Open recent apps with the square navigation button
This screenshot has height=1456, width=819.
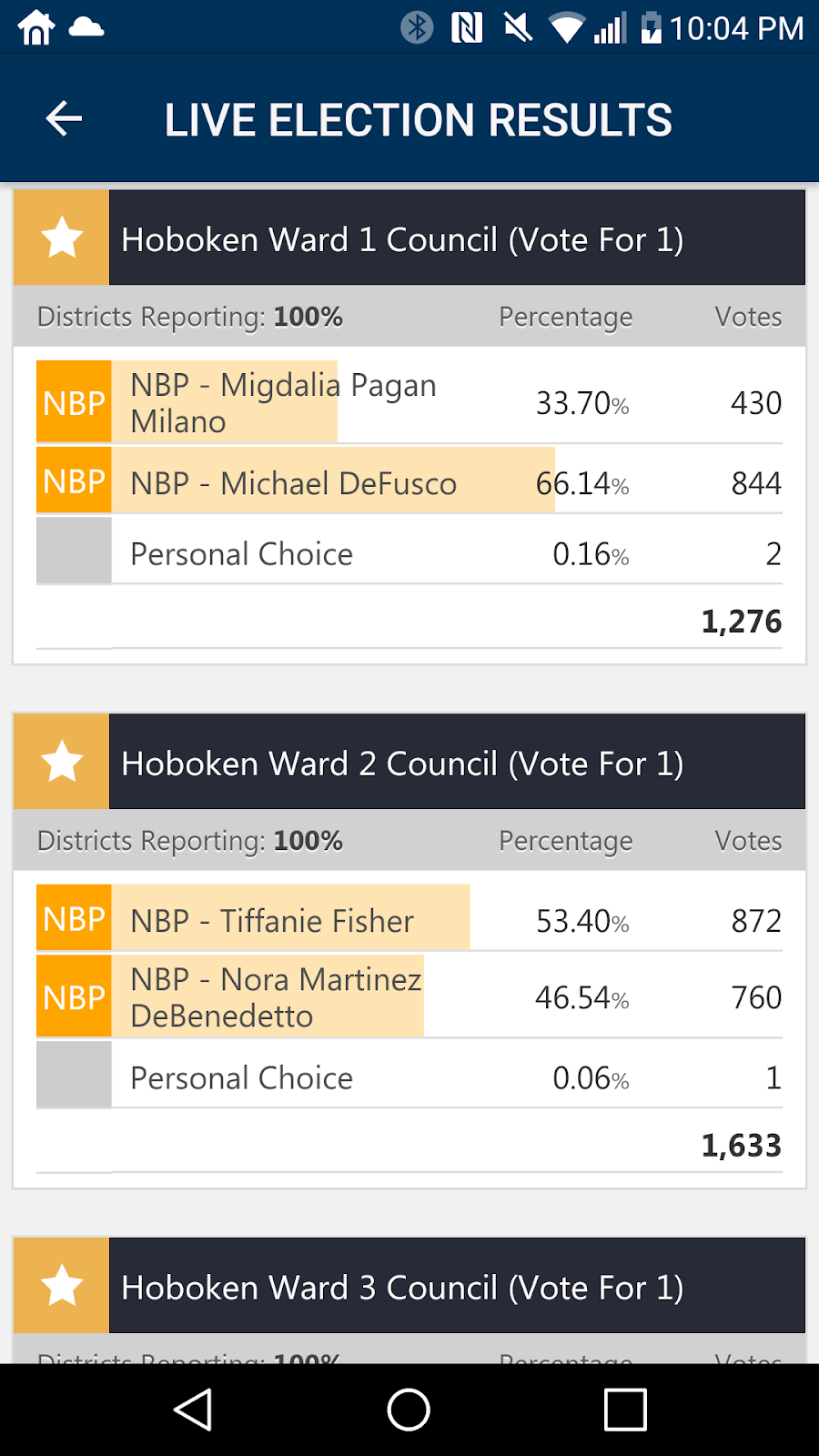point(625,1409)
